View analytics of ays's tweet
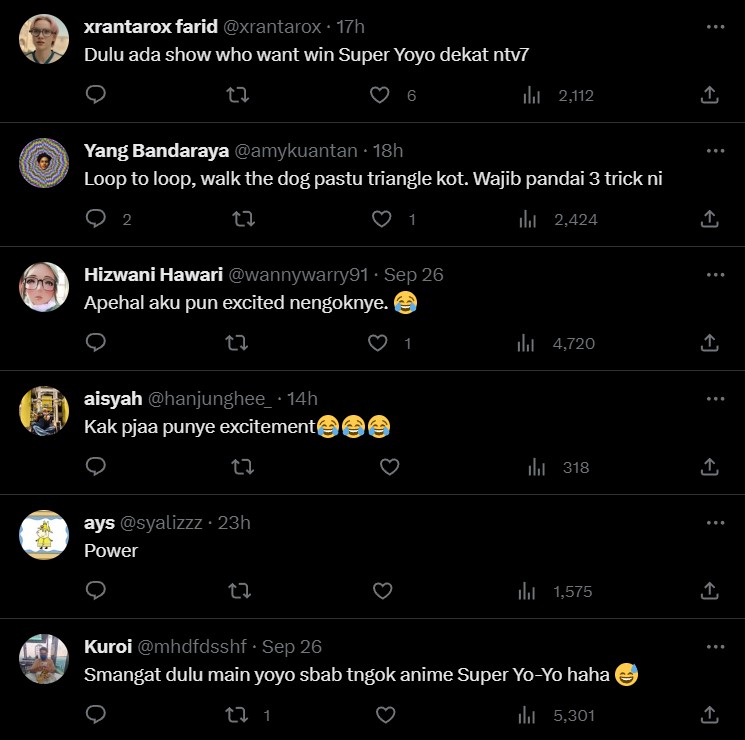This screenshot has width=745, height=740. point(527,591)
